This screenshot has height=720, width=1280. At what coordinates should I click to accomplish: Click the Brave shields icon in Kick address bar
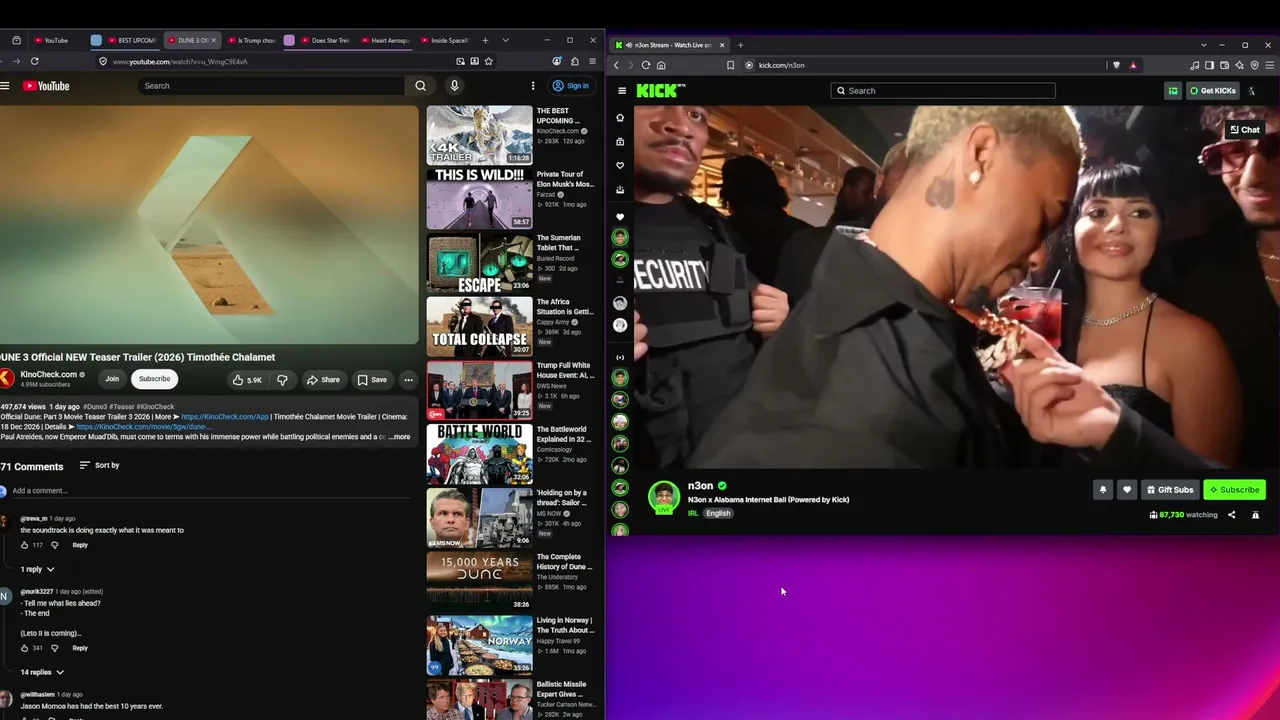[1117, 65]
